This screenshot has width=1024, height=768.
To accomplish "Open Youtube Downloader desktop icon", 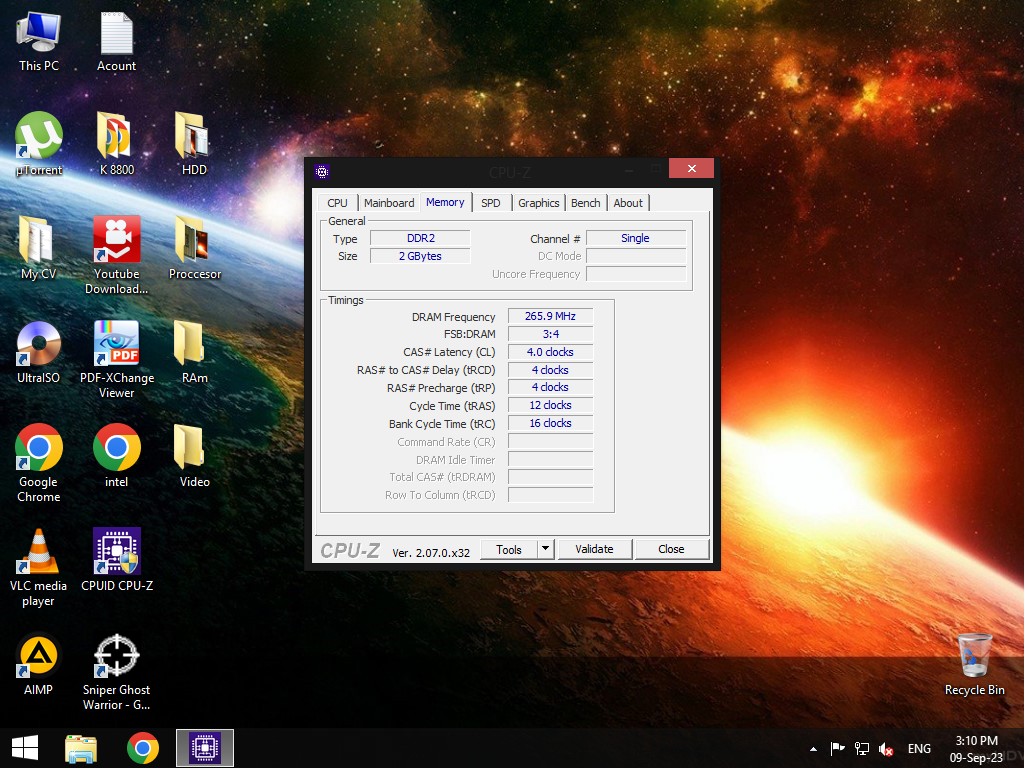I will [x=117, y=240].
